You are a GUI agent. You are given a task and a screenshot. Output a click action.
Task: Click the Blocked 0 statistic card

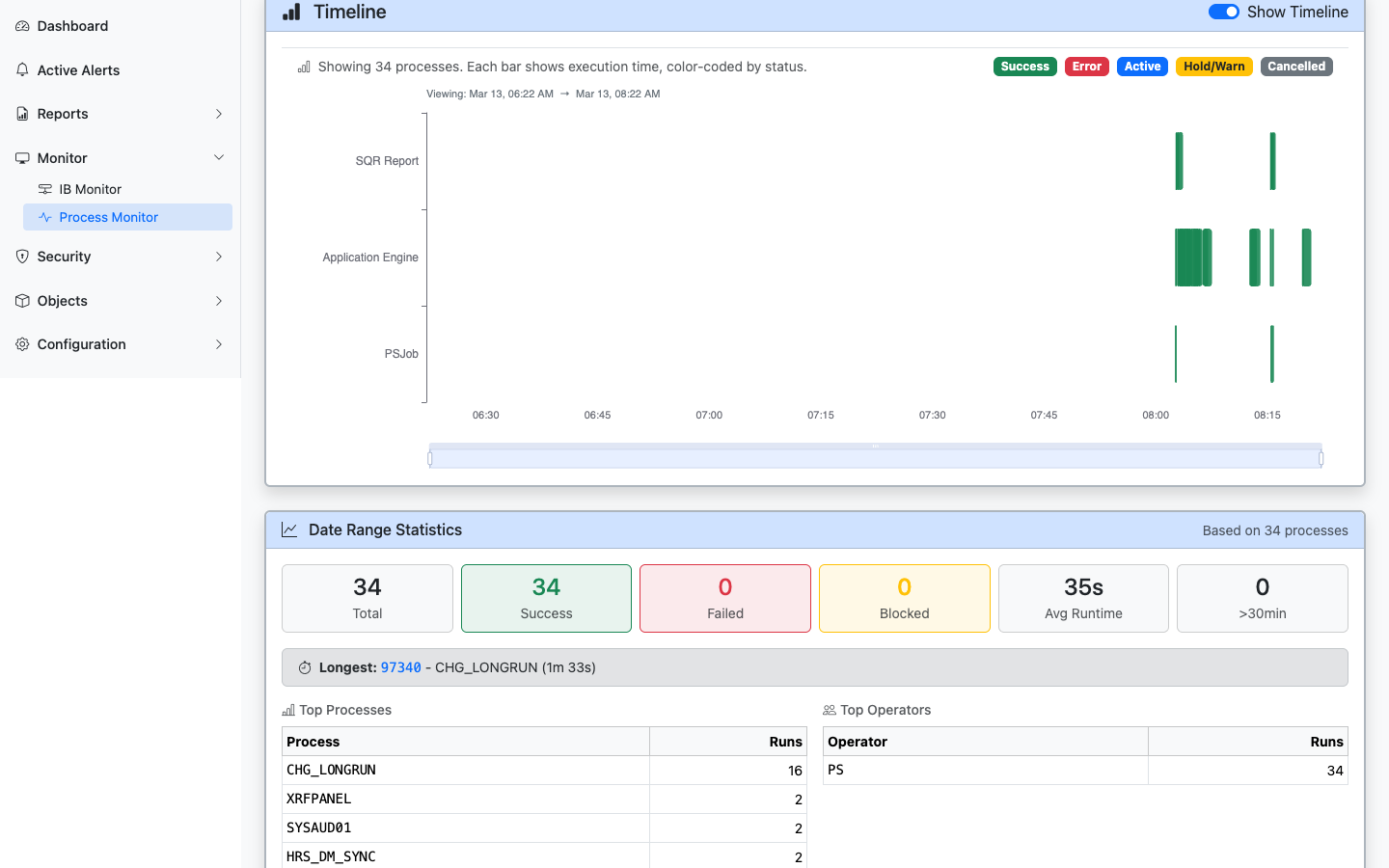coord(905,598)
